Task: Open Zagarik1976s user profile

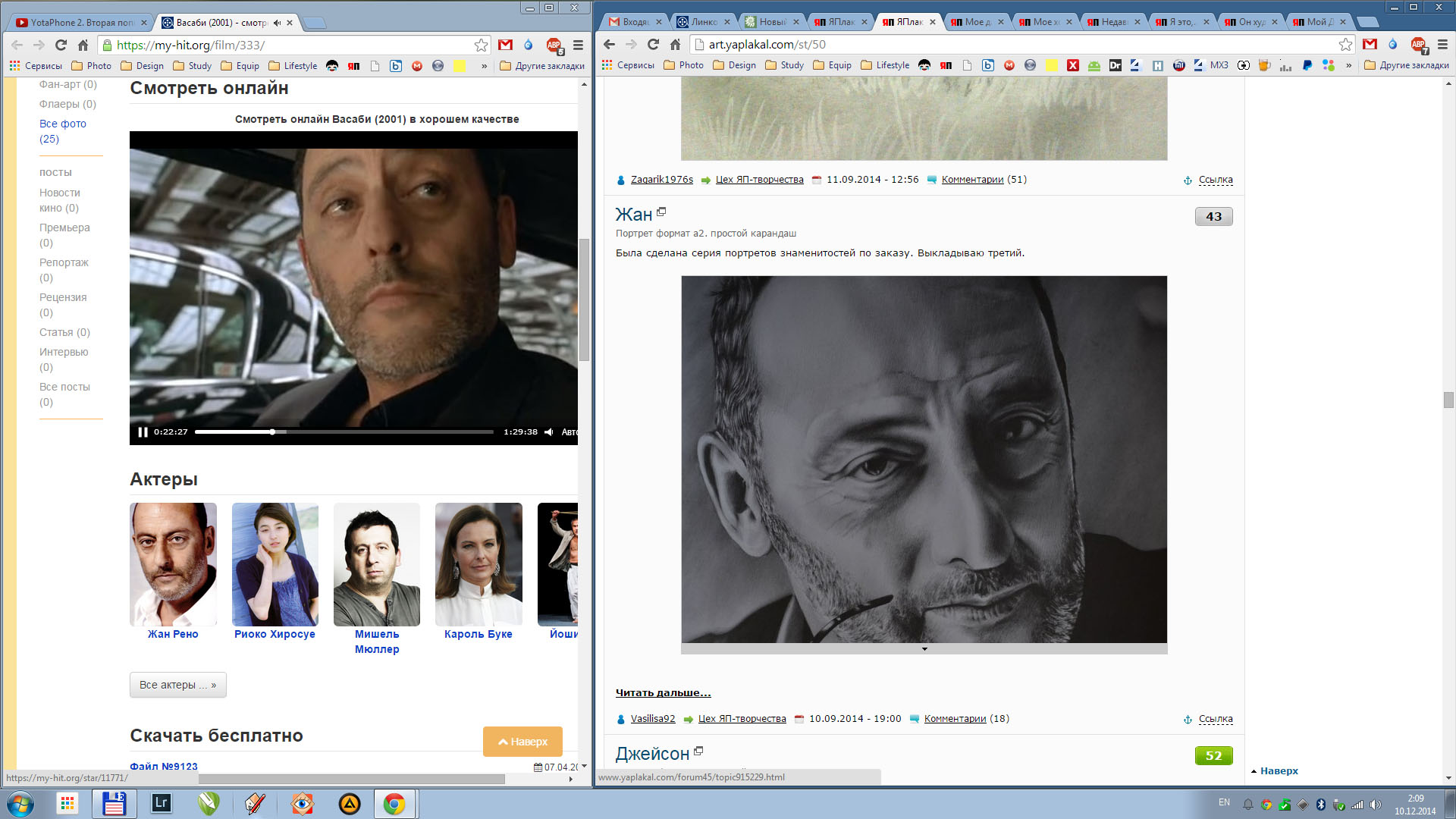Action: [x=662, y=180]
